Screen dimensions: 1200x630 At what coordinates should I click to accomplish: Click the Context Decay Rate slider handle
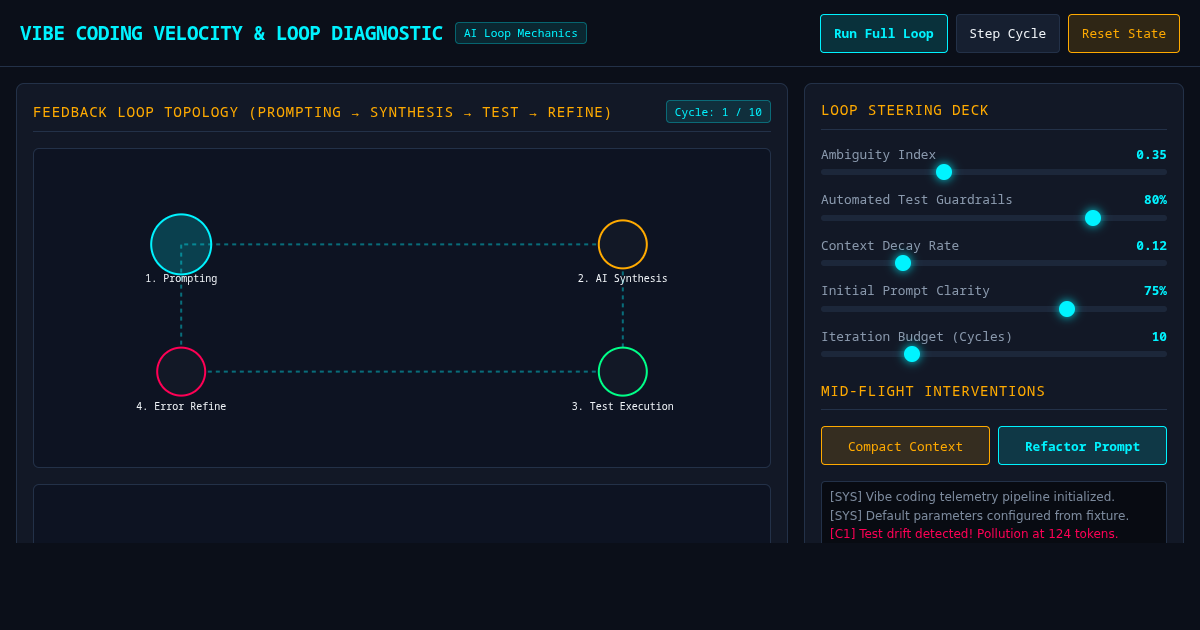[x=903, y=263]
